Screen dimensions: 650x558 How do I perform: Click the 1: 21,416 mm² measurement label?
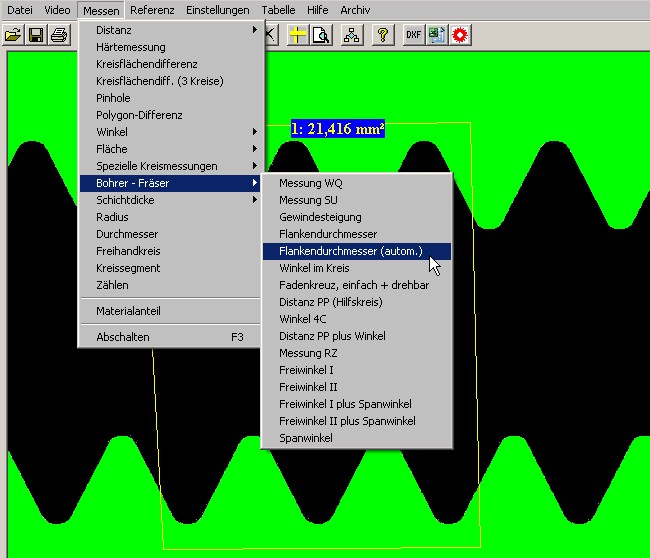337,129
